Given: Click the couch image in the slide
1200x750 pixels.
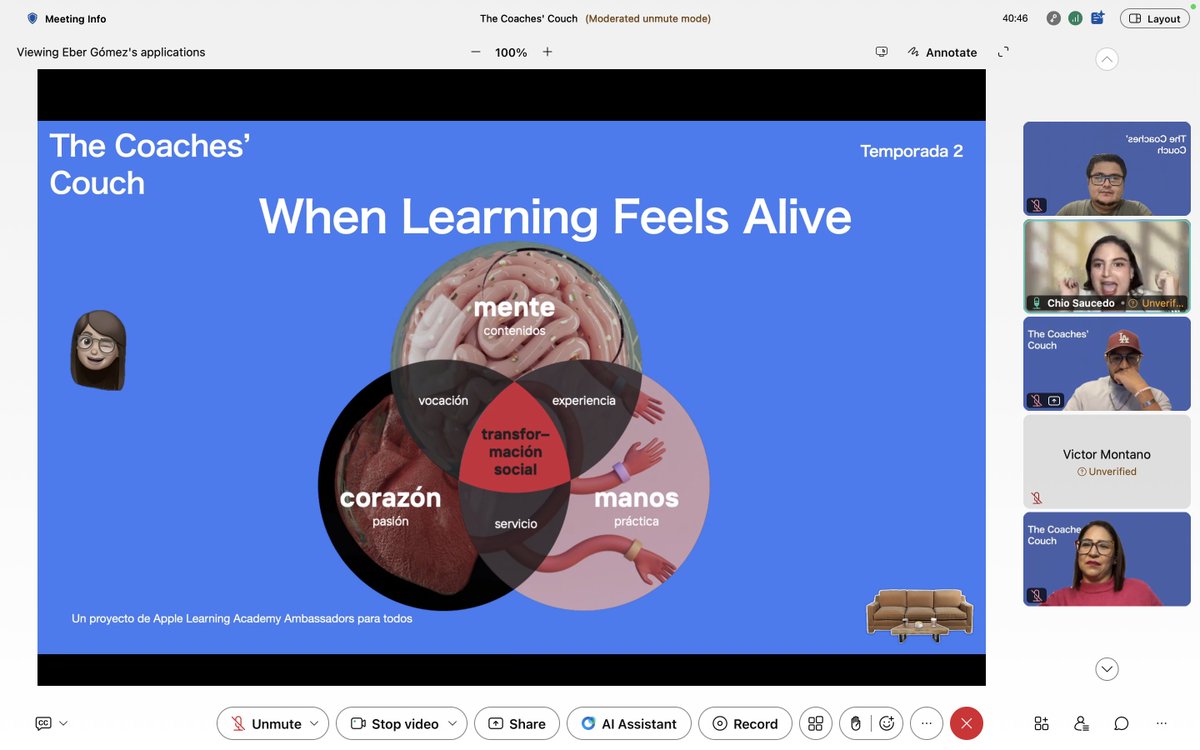Looking at the screenshot, I should tap(919, 614).
